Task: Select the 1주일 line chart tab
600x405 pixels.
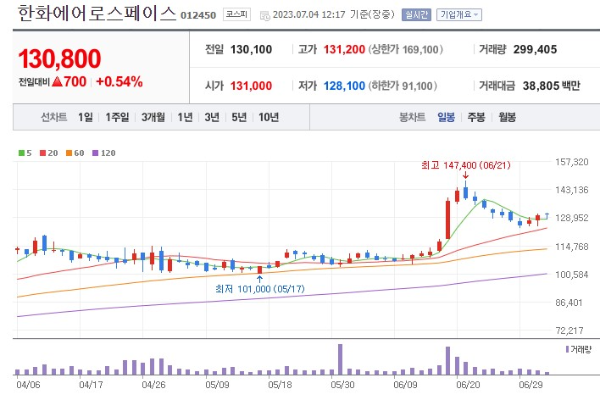Action: pyautogui.click(x=117, y=117)
